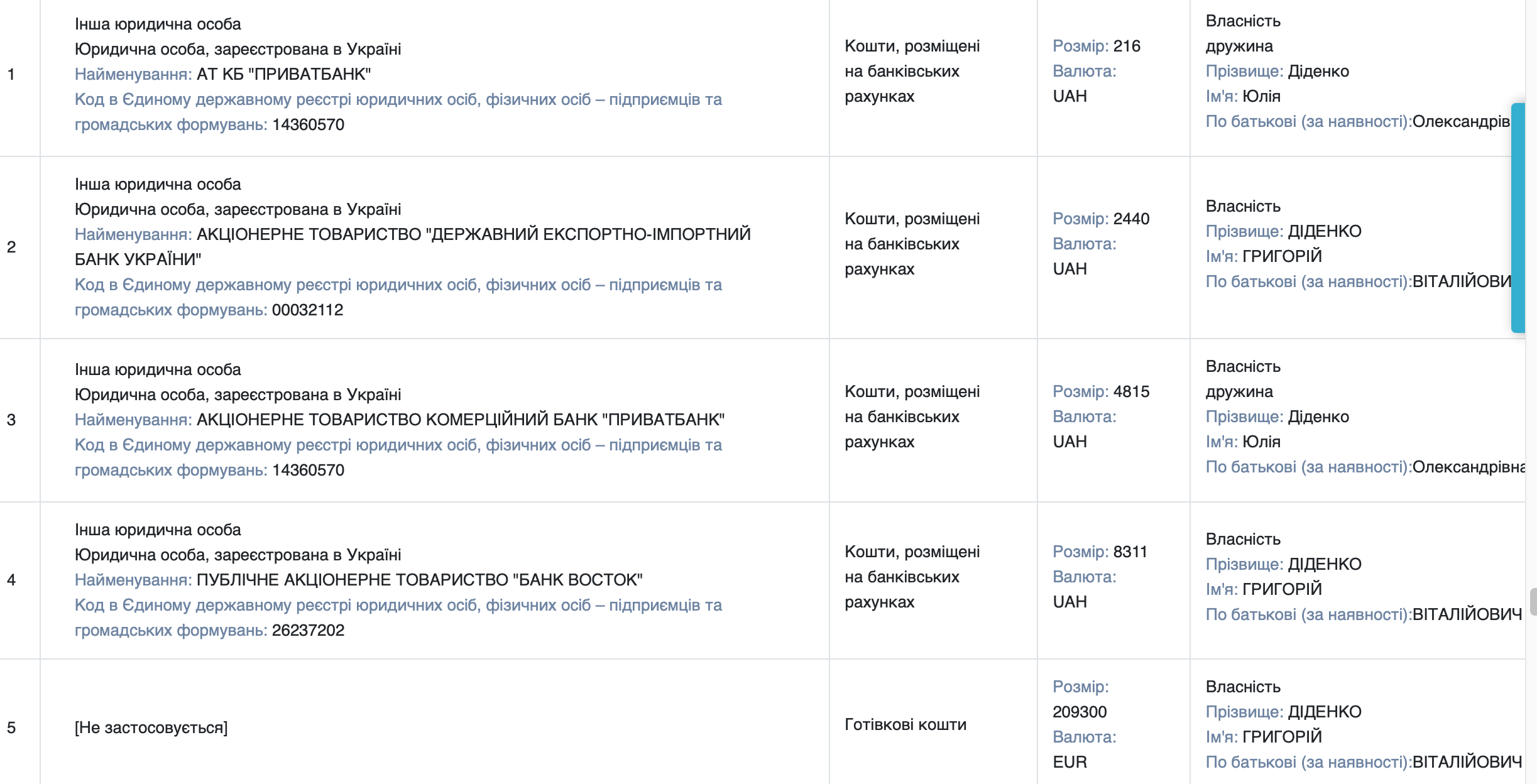Click the amount value 2440
Screen dimensions: 1537x784
(1131, 219)
